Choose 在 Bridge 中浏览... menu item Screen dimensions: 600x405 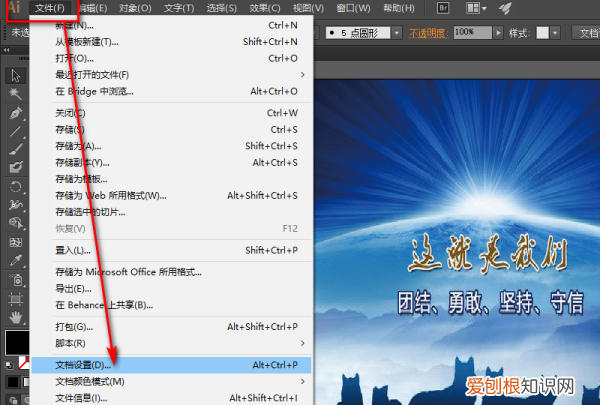point(171,91)
